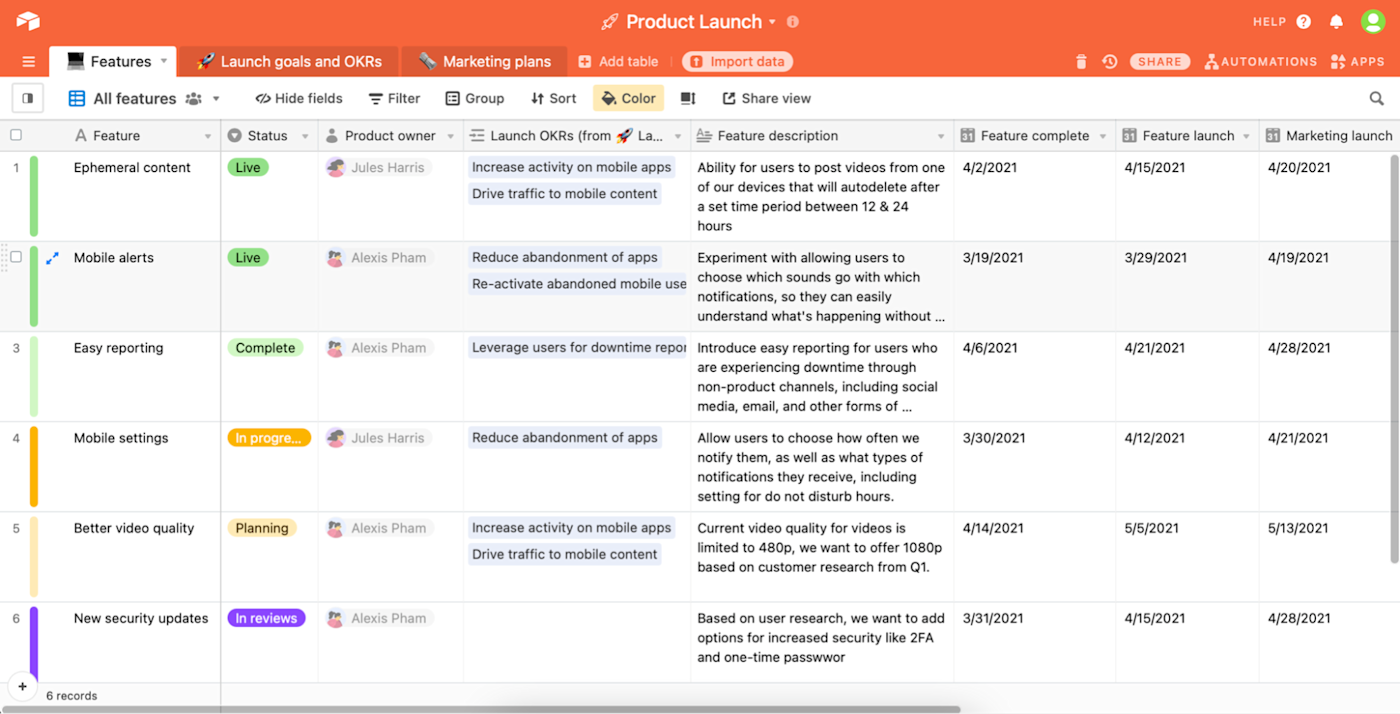Open the All features view dropdown

(x=216, y=98)
